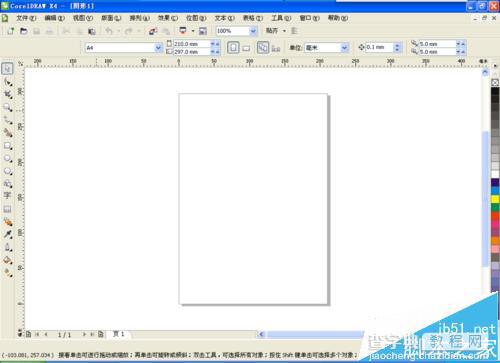Open the 100% zoom level dropdown
Viewport: 500px width, 363px height.
coord(253,31)
